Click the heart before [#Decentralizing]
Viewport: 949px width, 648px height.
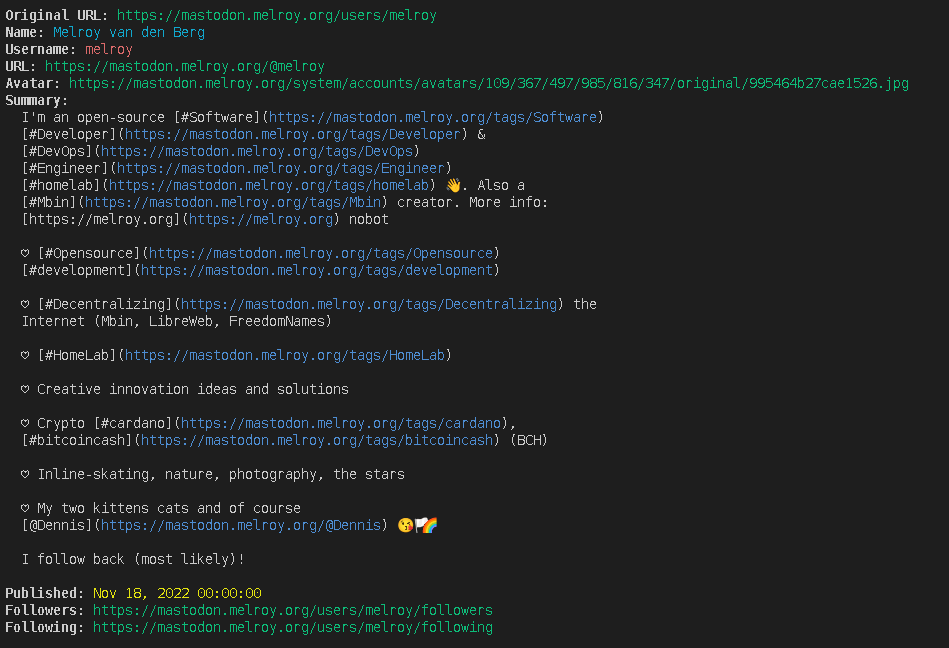click(25, 304)
